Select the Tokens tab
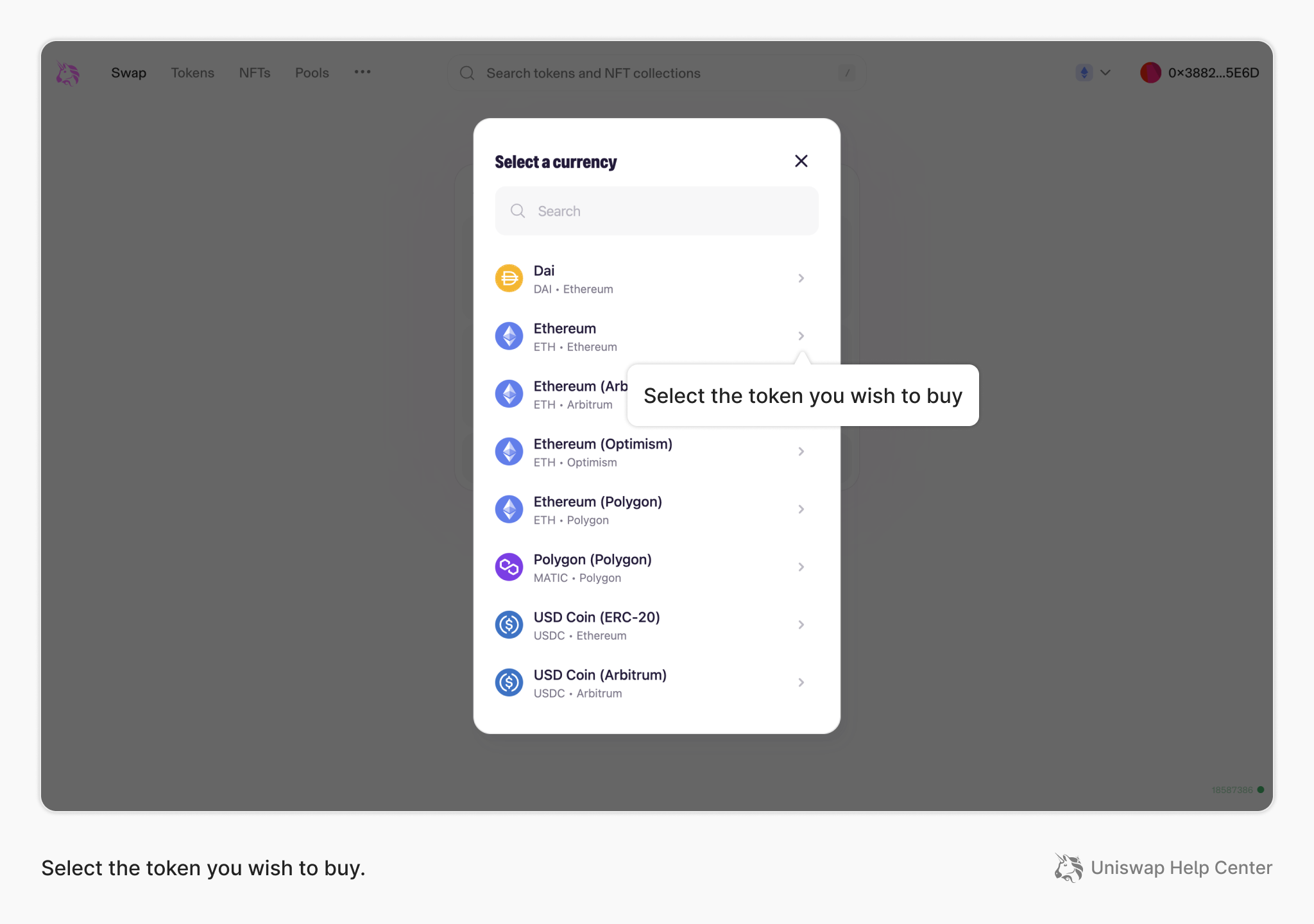Screen dimensions: 1314x924 [192, 73]
